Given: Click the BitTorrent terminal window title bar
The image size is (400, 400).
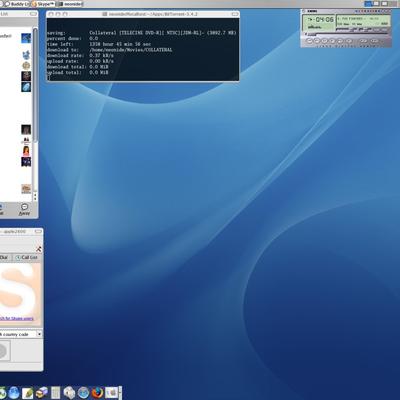Looking at the screenshot, I should tap(143, 14).
